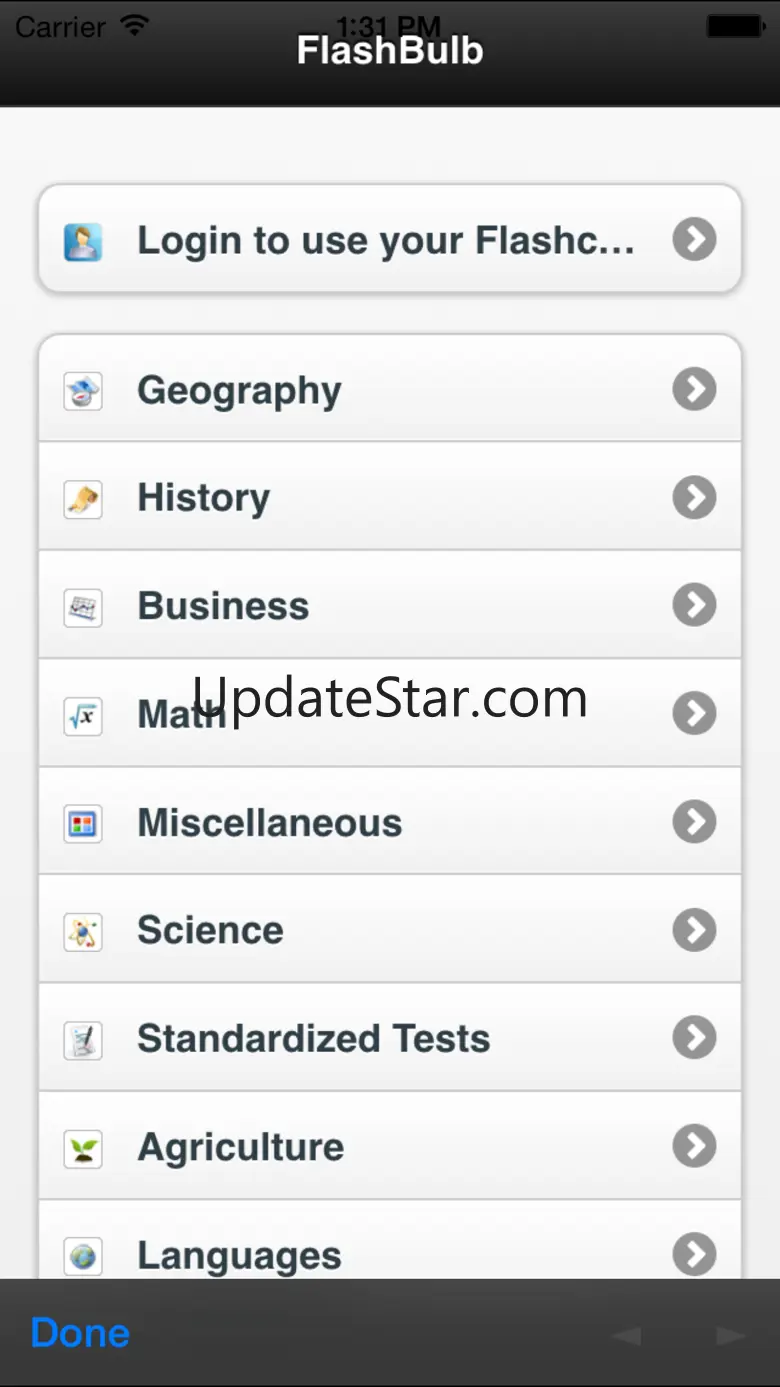The width and height of the screenshot is (780, 1387).
Task: Tap the Done button
Action: pyautogui.click(x=80, y=1333)
